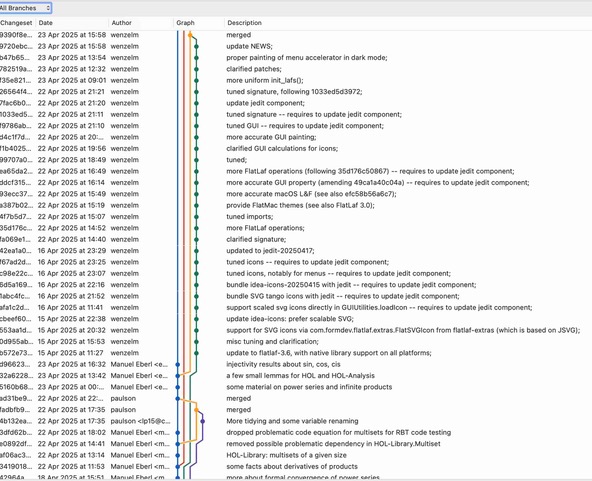Click the green node for 'update NEWS;' commit

click(x=196, y=46)
